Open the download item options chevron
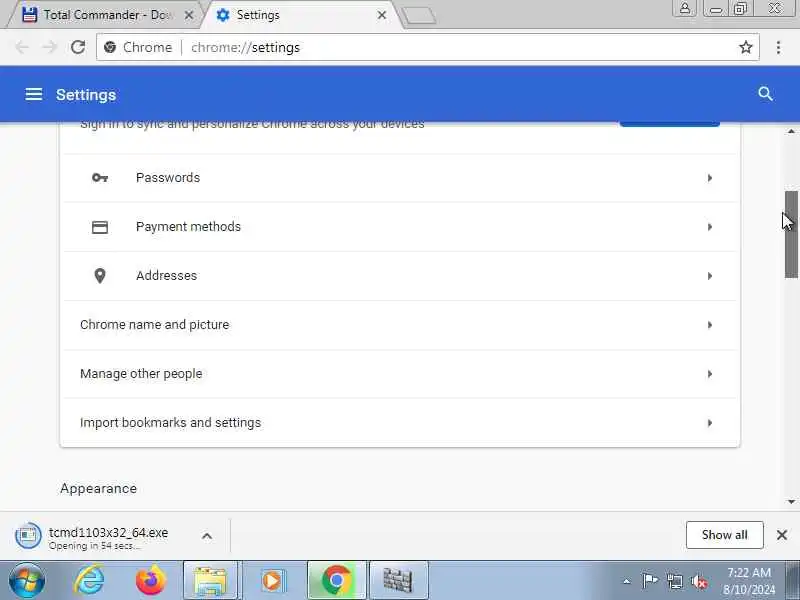The image size is (800, 600). pyautogui.click(x=207, y=536)
